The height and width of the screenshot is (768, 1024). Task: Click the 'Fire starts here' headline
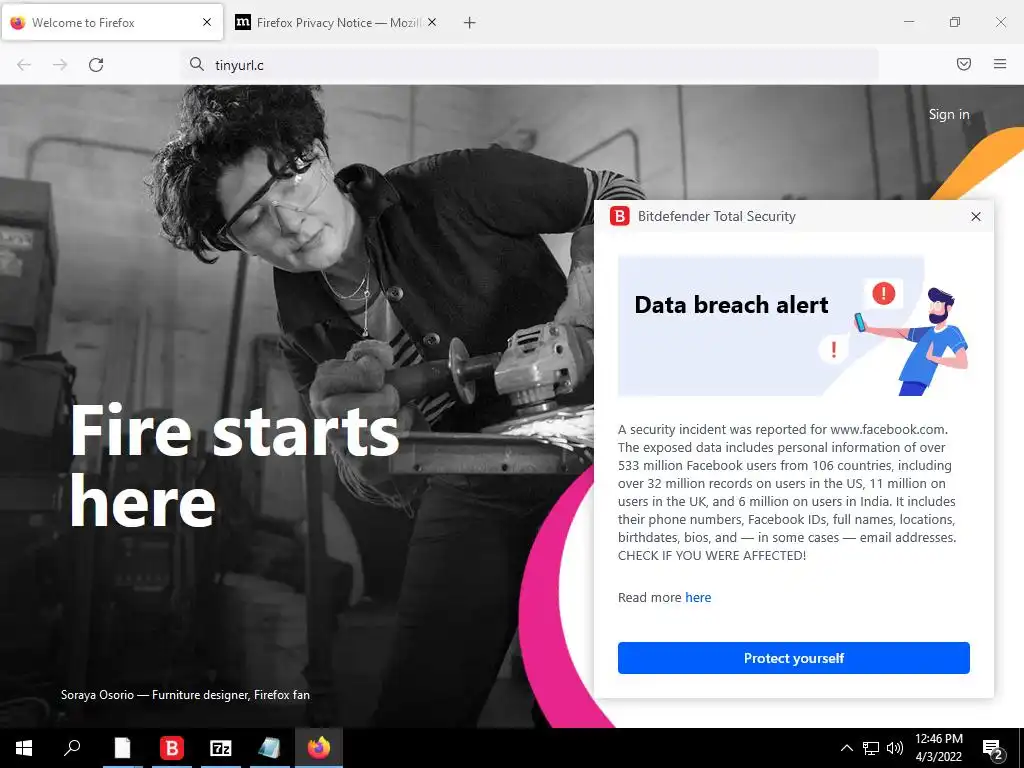(234, 465)
